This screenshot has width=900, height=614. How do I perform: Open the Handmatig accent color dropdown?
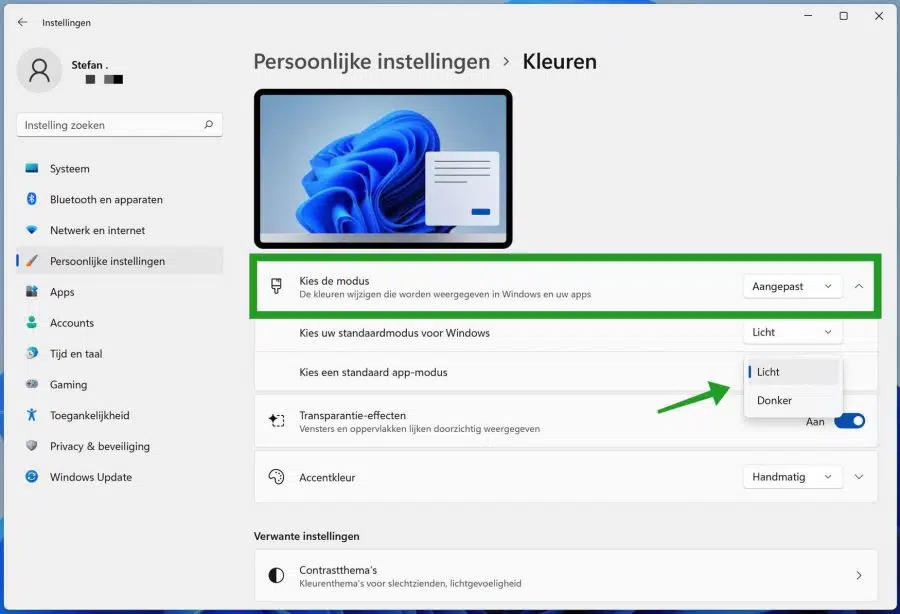tap(793, 477)
